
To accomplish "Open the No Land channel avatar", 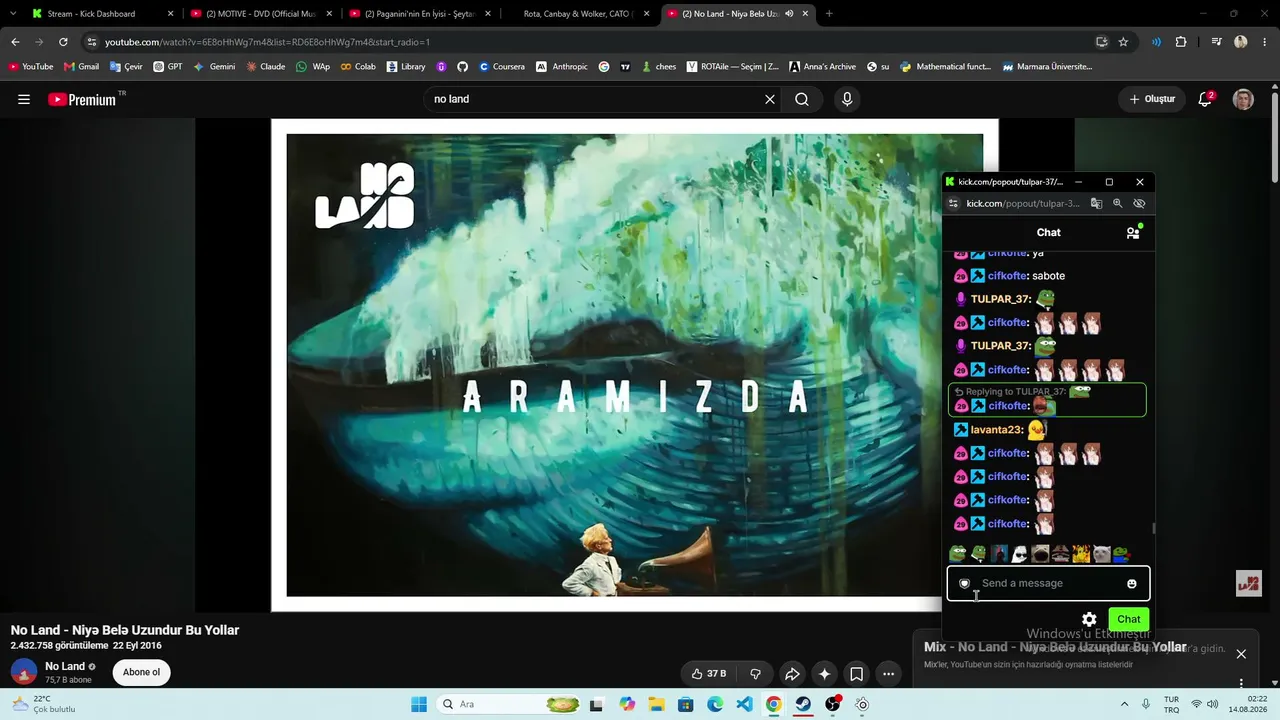I will [x=24, y=672].
